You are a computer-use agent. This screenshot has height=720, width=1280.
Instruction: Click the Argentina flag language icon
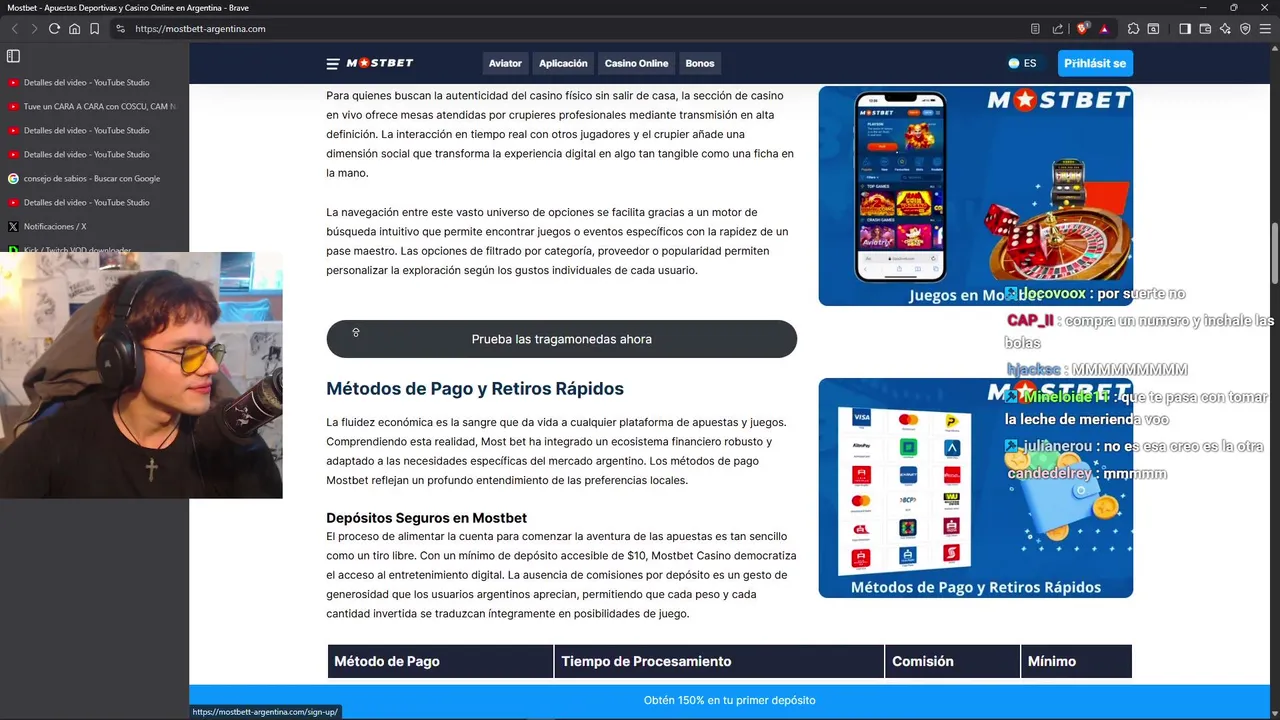(x=1013, y=63)
